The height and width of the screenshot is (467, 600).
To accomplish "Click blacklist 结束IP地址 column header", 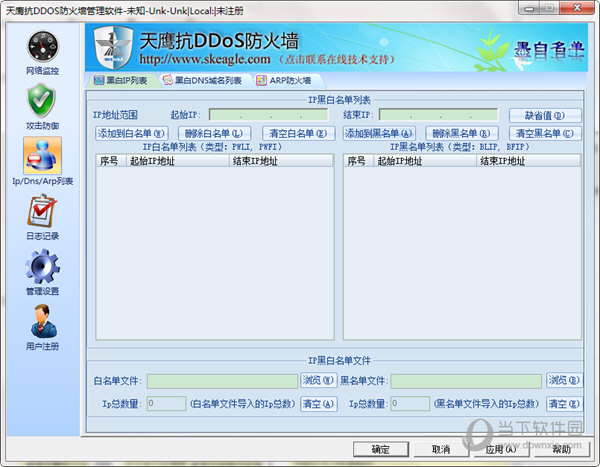I will click(x=528, y=161).
